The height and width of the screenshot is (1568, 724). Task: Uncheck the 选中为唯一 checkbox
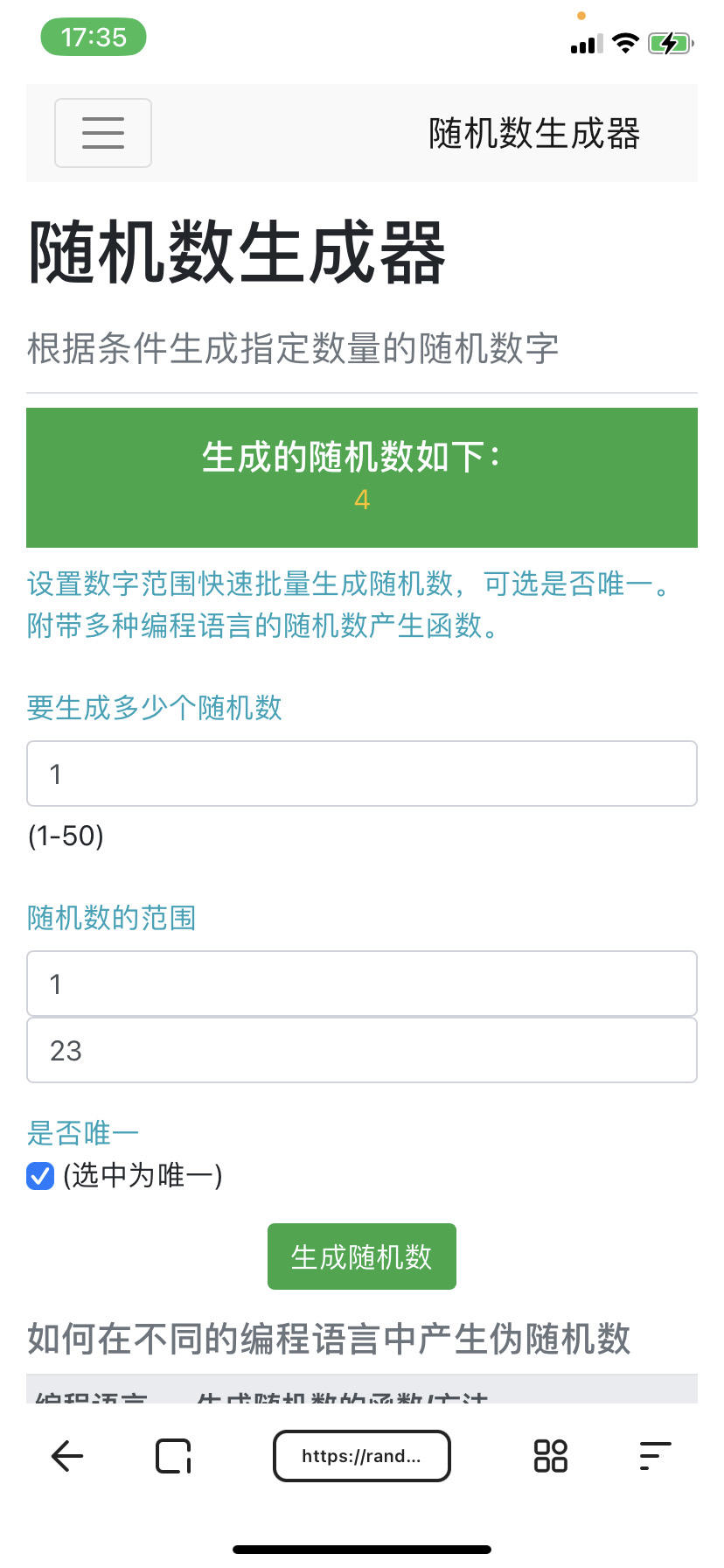tap(40, 1176)
